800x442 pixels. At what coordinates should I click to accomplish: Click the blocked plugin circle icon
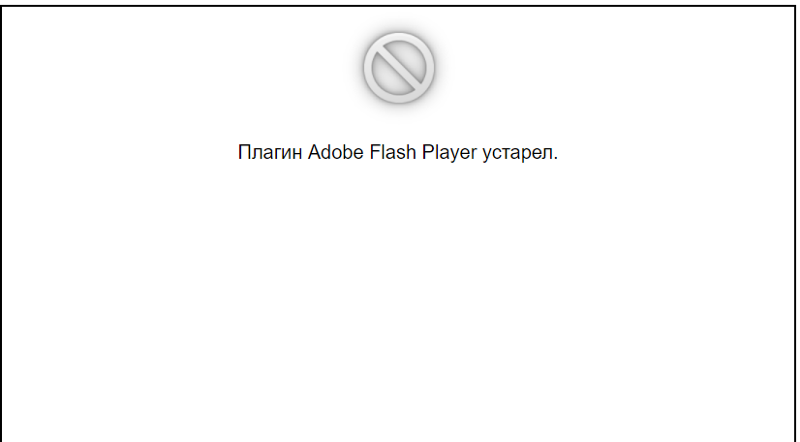(398, 68)
